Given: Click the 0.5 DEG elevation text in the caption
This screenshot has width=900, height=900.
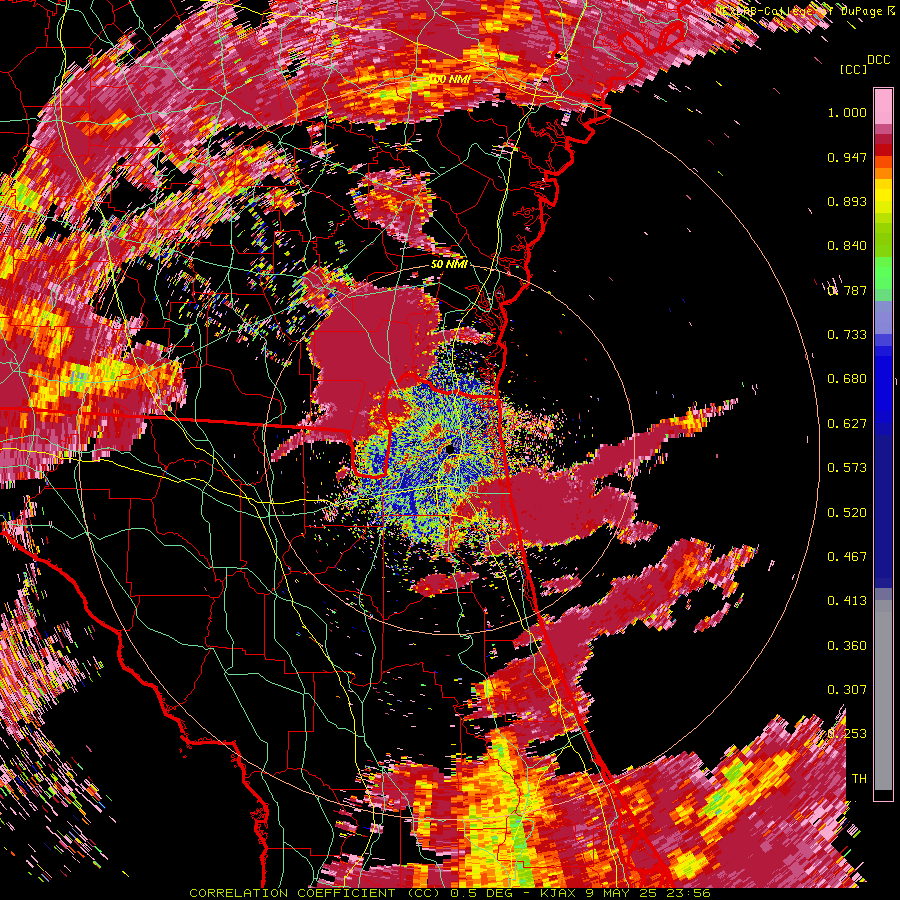Looking at the screenshot, I should click(481, 893).
